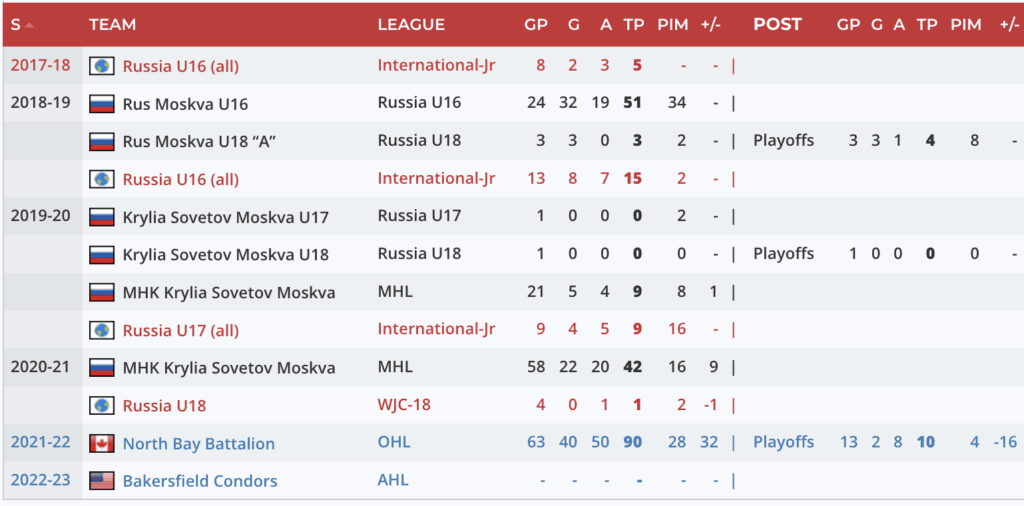Click the globe icon next to Russia U17 (all)

[x=102, y=329]
